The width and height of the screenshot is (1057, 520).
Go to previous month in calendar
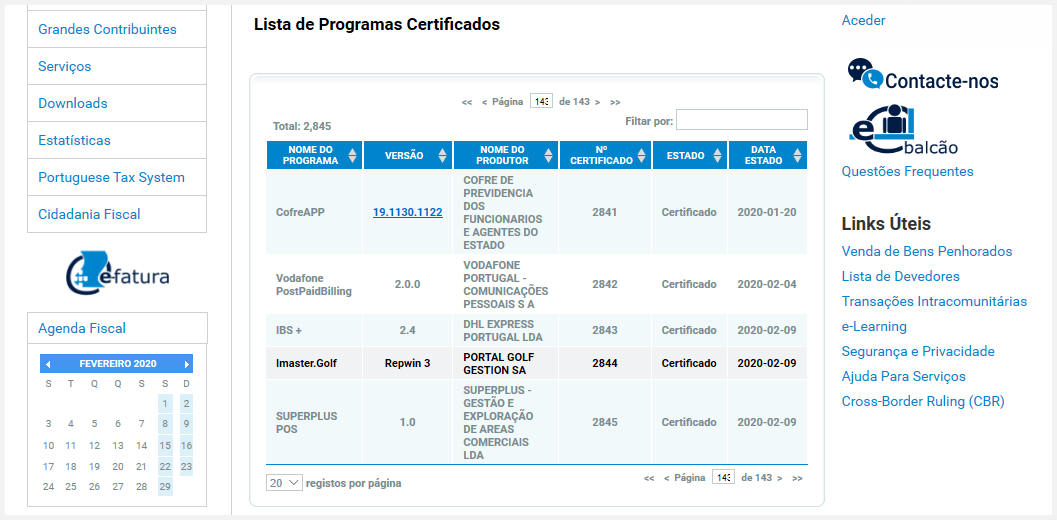click(48, 364)
